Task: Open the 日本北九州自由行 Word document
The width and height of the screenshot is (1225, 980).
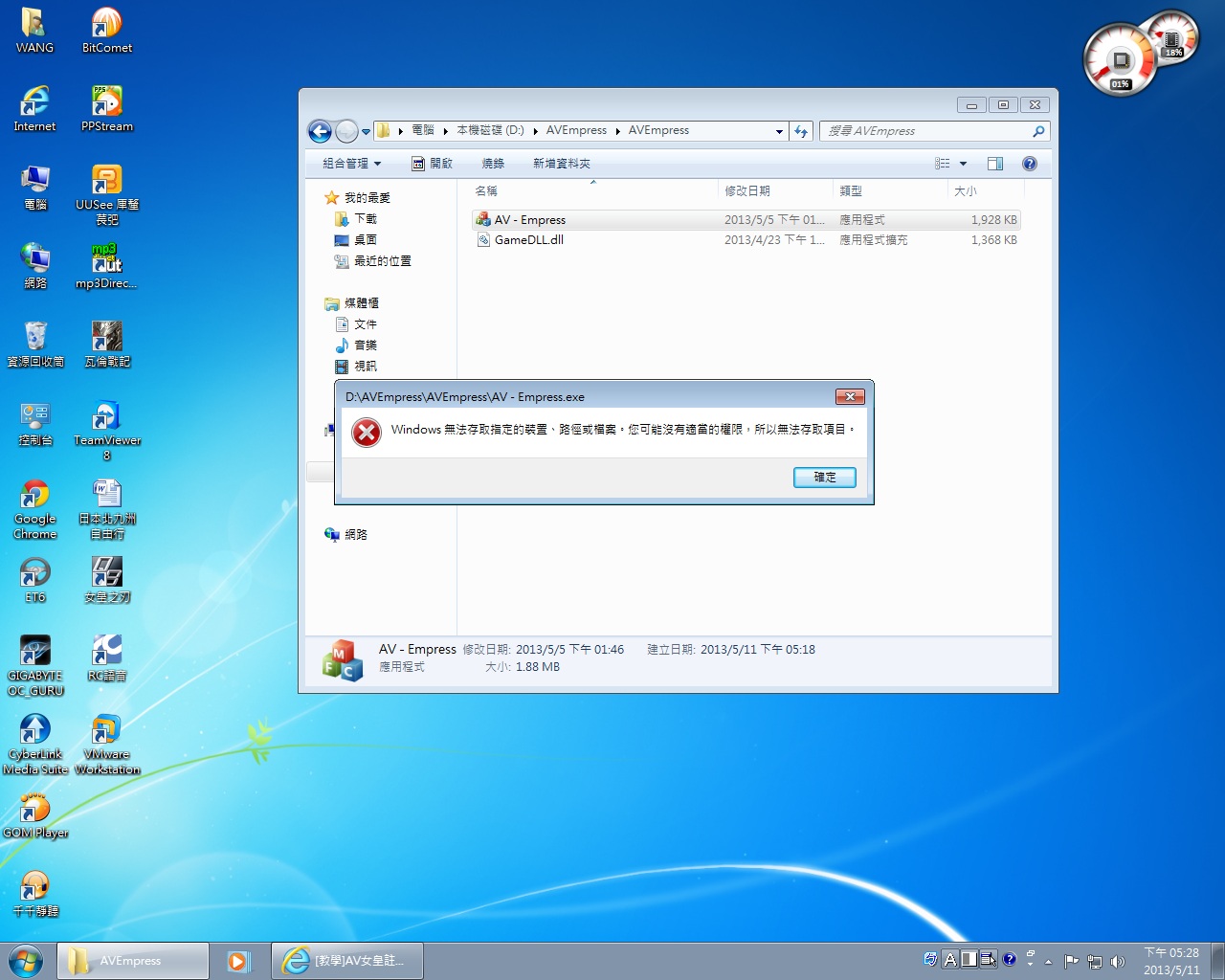Action: [x=106, y=510]
